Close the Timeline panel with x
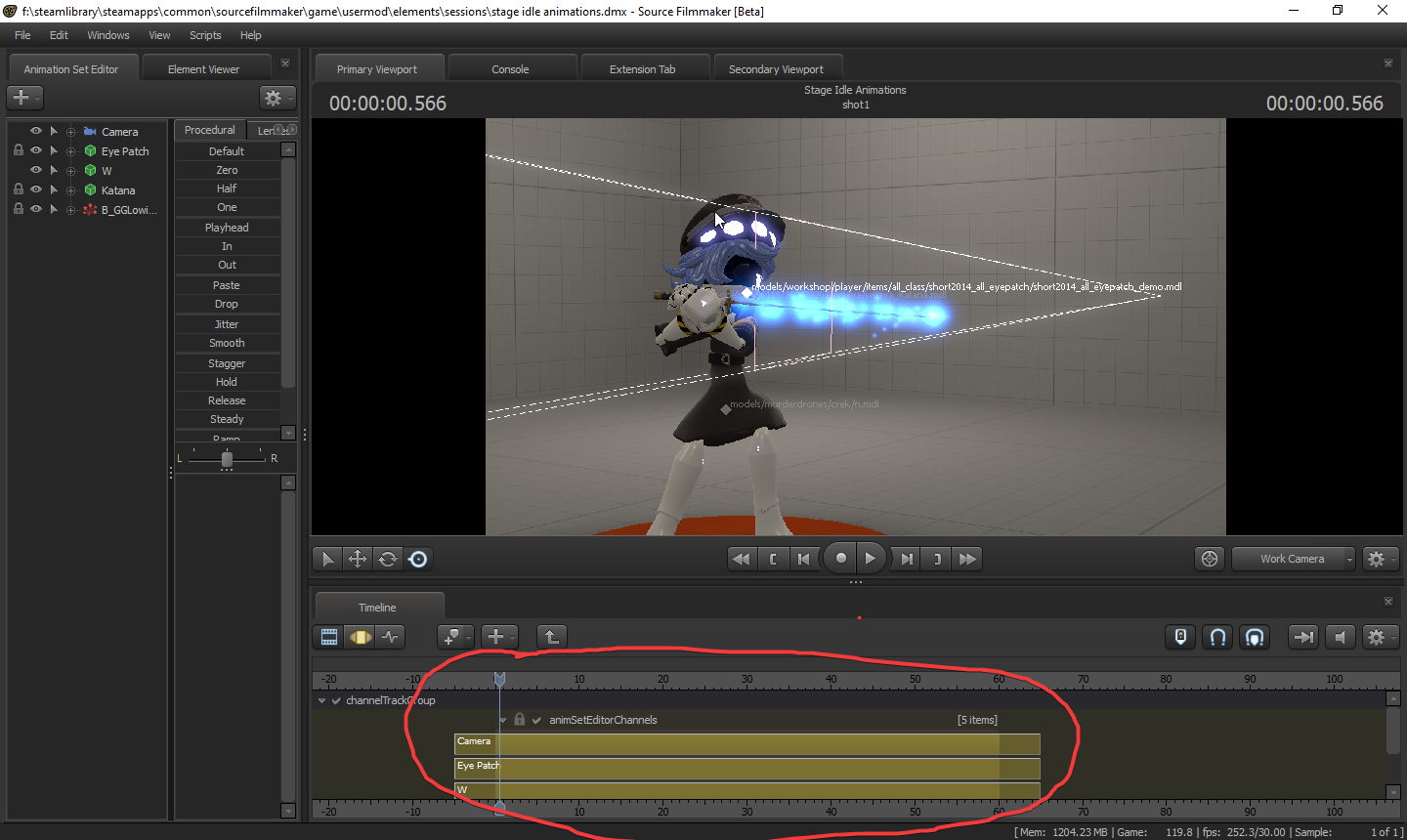The width and height of the screenshot is (1407, 840). 1387,602
